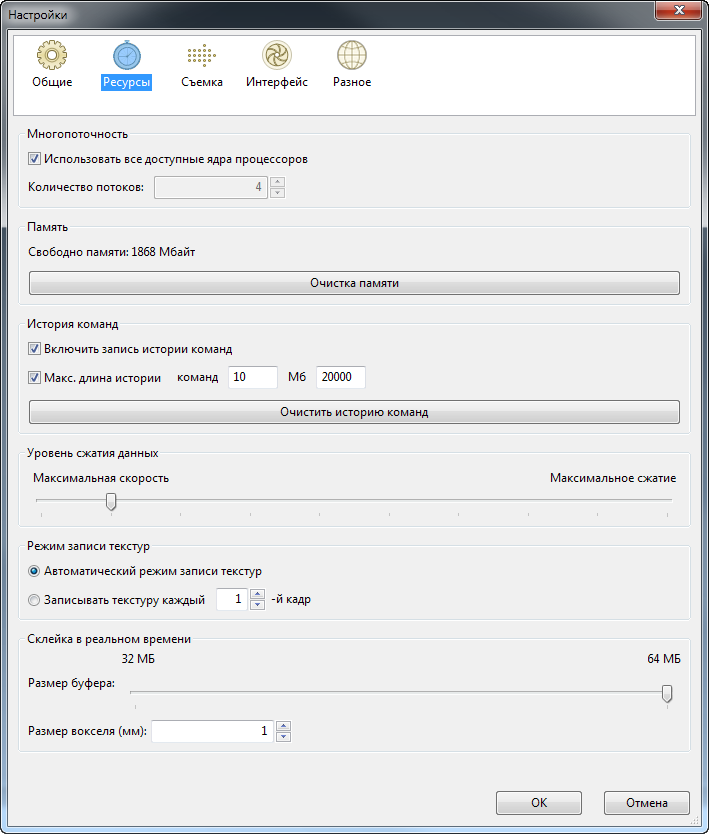Viewport: 709px width, 834px height.
Task: Click the Размер буфера slider handle
Action: tap(667, 694)
